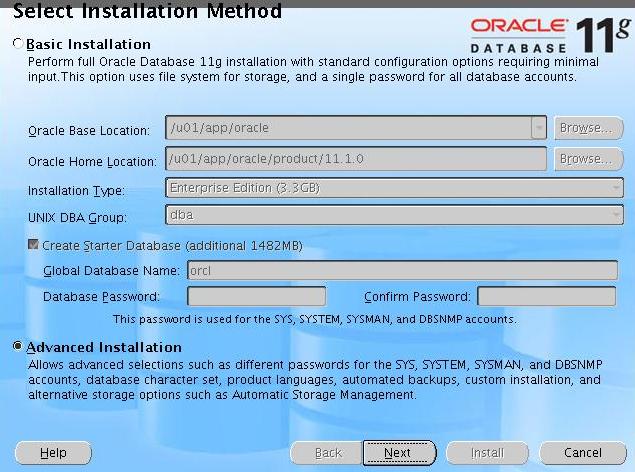Click Browse next to Oracle Base Location
The width and height of the screenshot is (635, 472).
[588, 128]
